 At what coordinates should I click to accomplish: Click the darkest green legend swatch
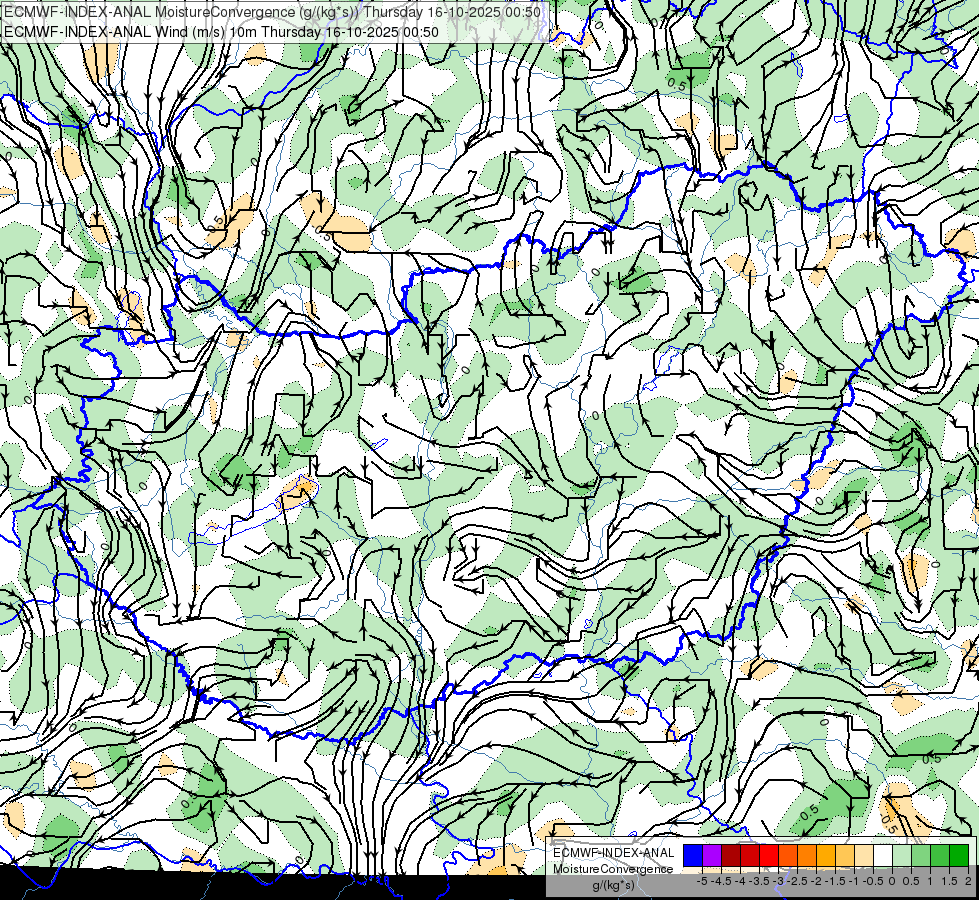[x=959, y=856]
